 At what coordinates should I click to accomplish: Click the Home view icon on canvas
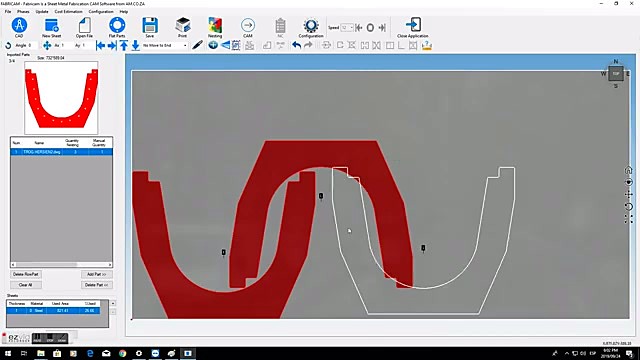coord(628,170)
